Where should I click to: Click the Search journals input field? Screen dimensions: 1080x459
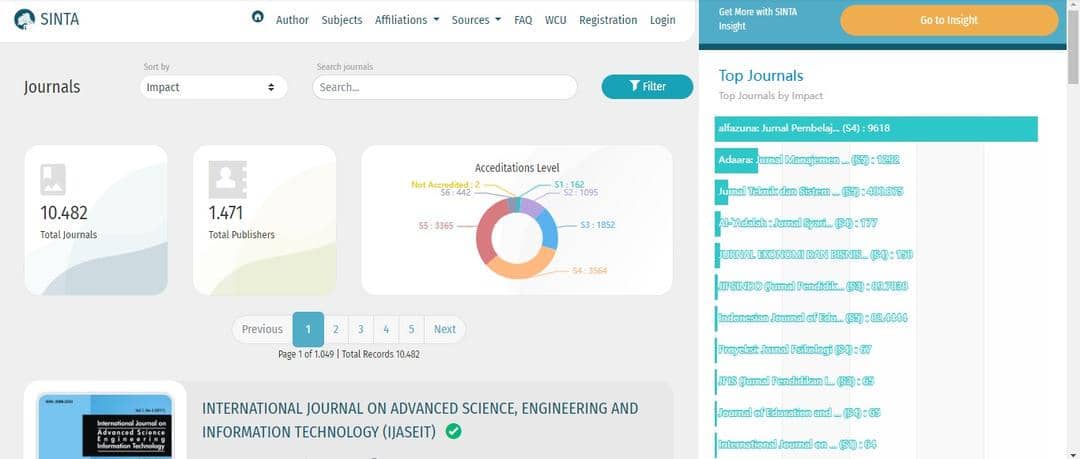[445, 87]
